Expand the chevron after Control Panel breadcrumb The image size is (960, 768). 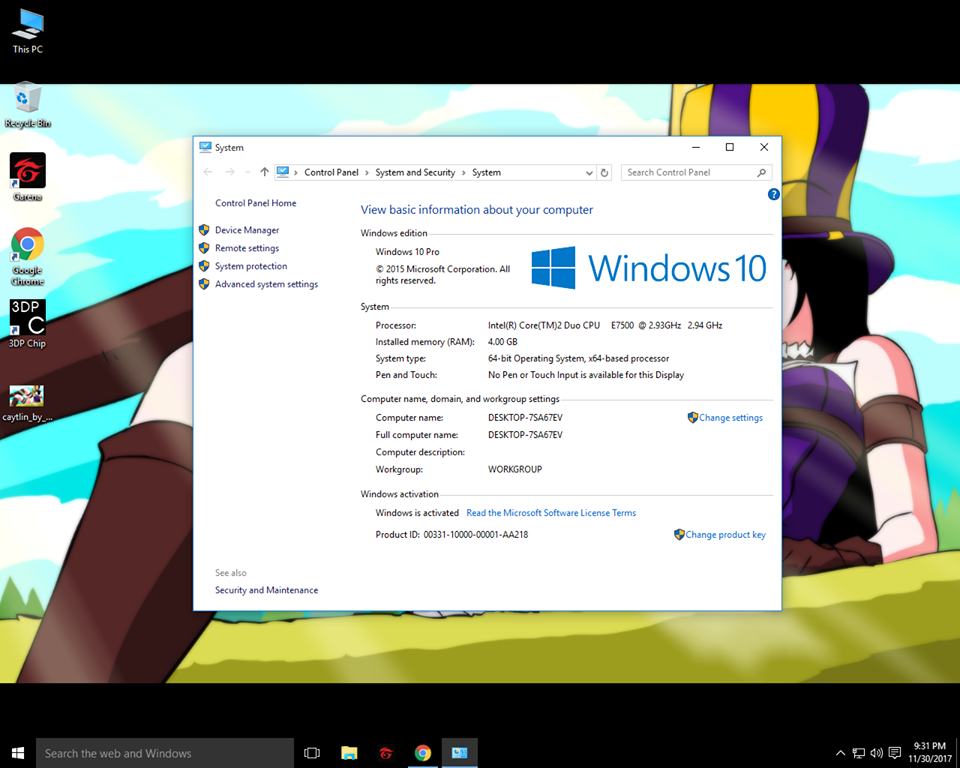tap(367, 173)
